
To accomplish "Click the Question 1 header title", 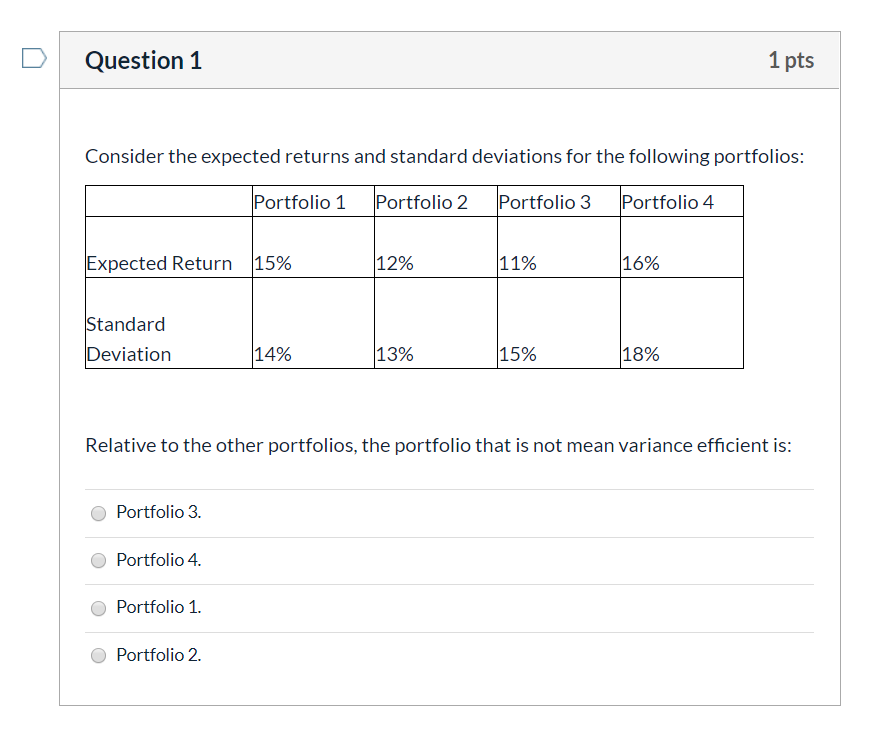I will point(143,60).
